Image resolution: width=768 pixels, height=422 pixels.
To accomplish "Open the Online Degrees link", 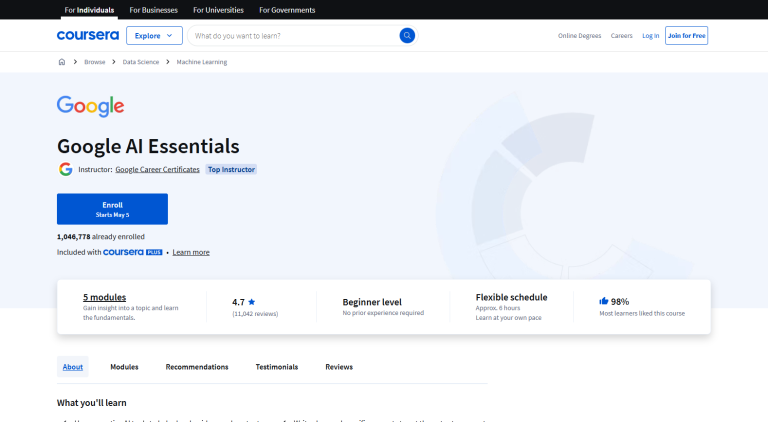I will point(579,36).
